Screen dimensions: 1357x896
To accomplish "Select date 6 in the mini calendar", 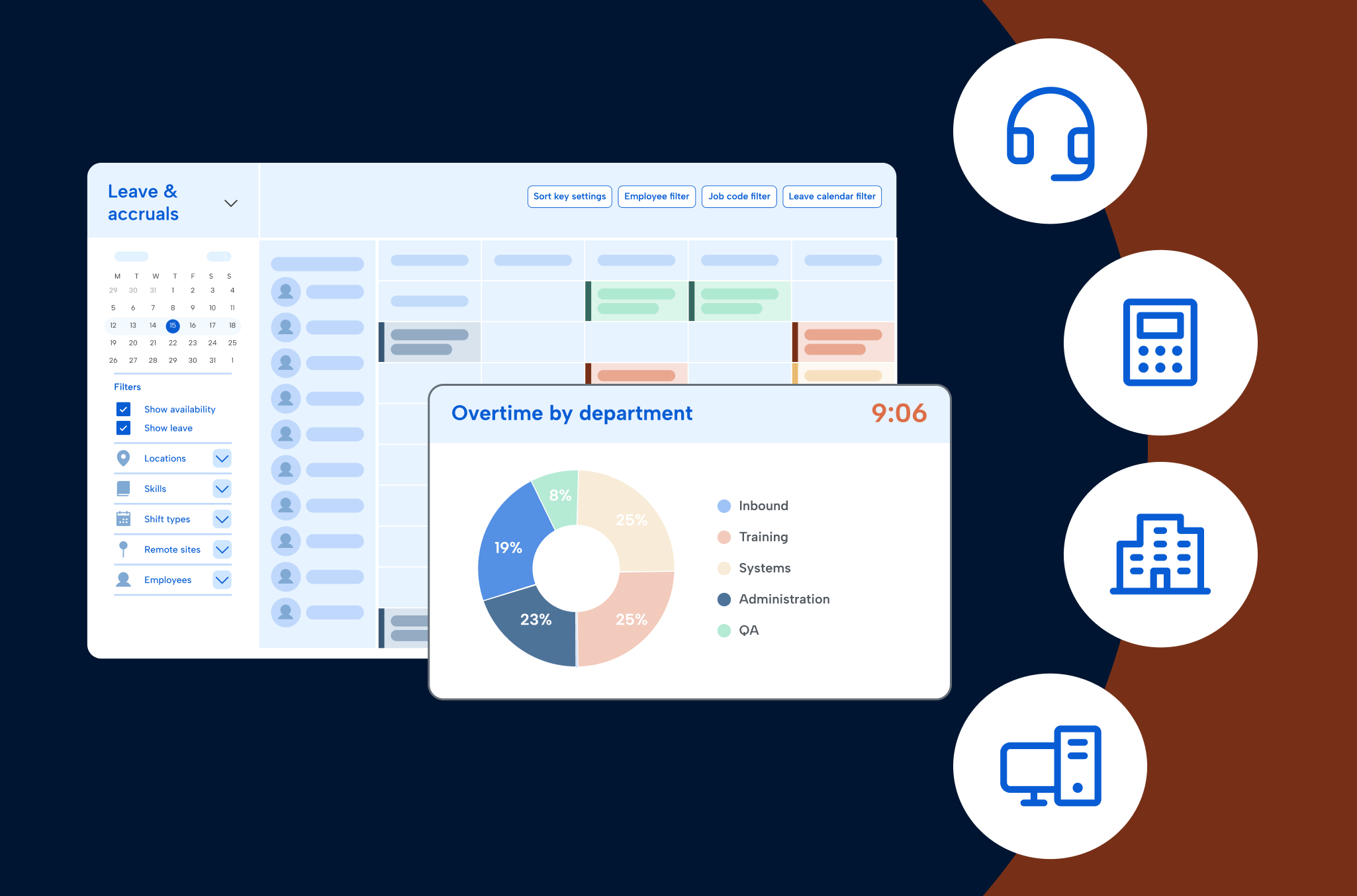I will (133, 308).
